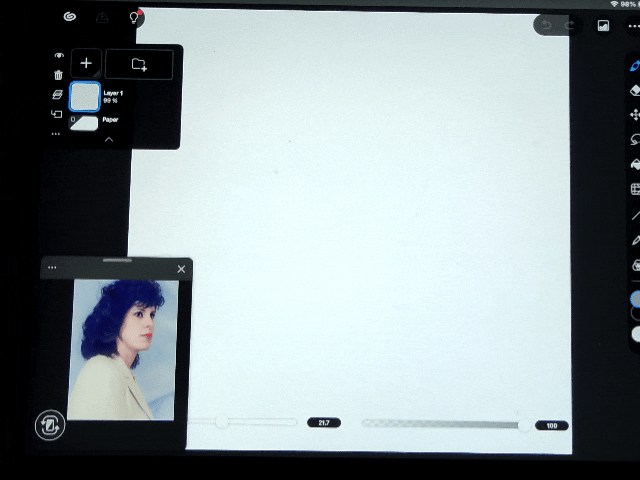The width and height of the screenshot is (640, 480).
Task: Open the lightbulb tips icon
Action: [133, 18]
